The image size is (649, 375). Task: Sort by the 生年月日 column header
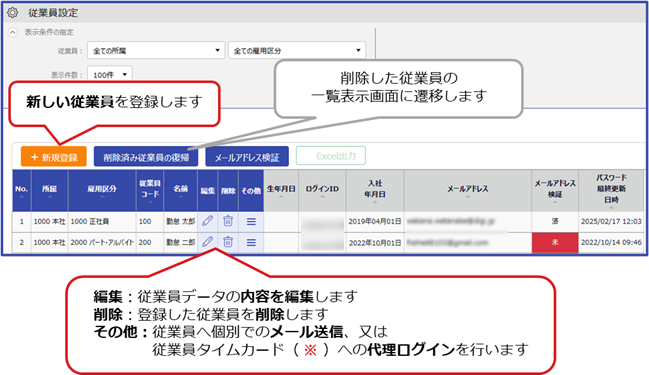click(281, 190)
